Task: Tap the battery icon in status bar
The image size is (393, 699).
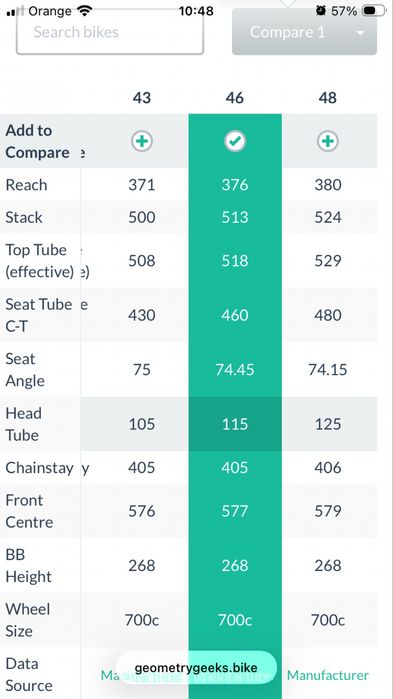Action: 374,11
